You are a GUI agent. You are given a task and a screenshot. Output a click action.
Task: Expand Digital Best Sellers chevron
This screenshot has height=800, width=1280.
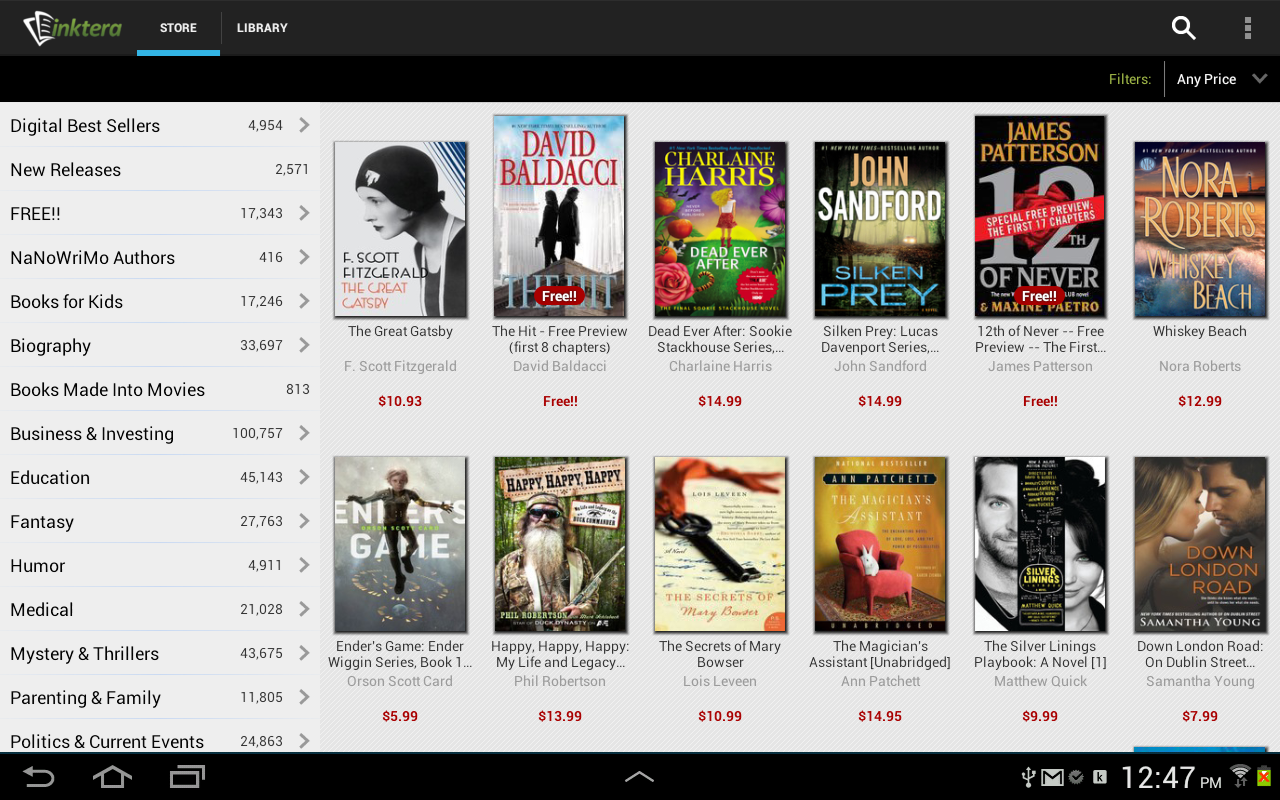[x=304, y=125]
